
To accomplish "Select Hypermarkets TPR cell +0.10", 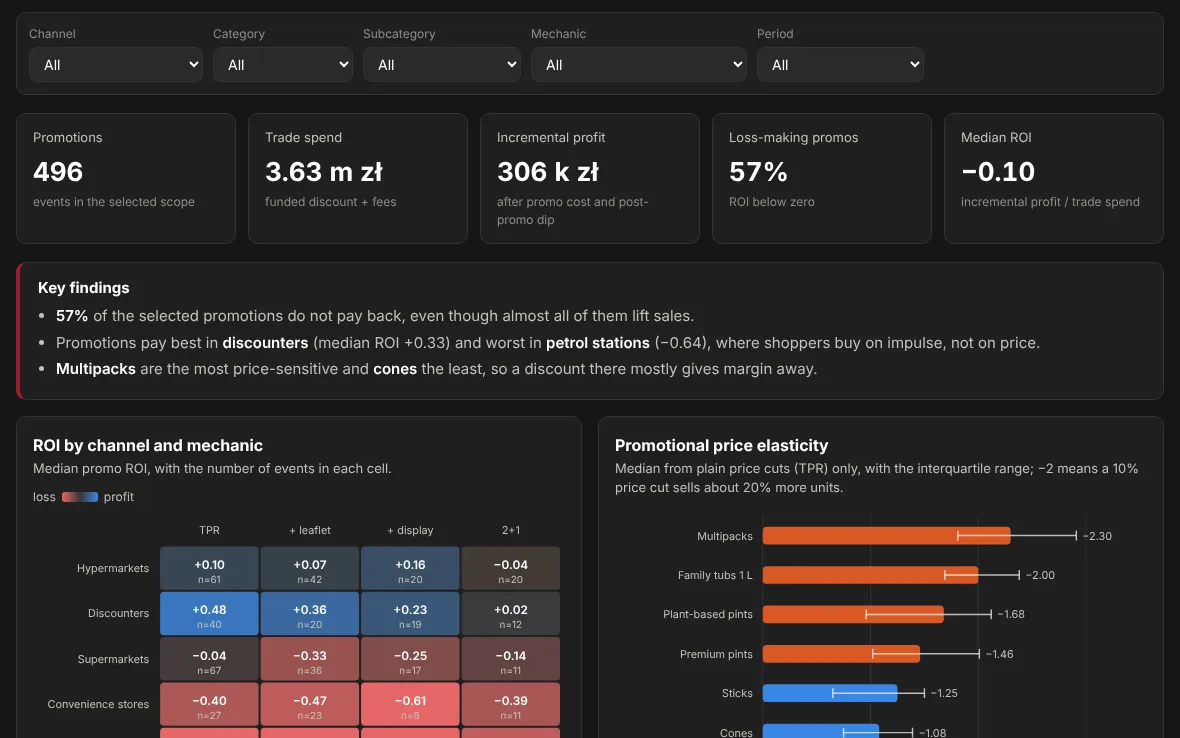I will 209,568.
